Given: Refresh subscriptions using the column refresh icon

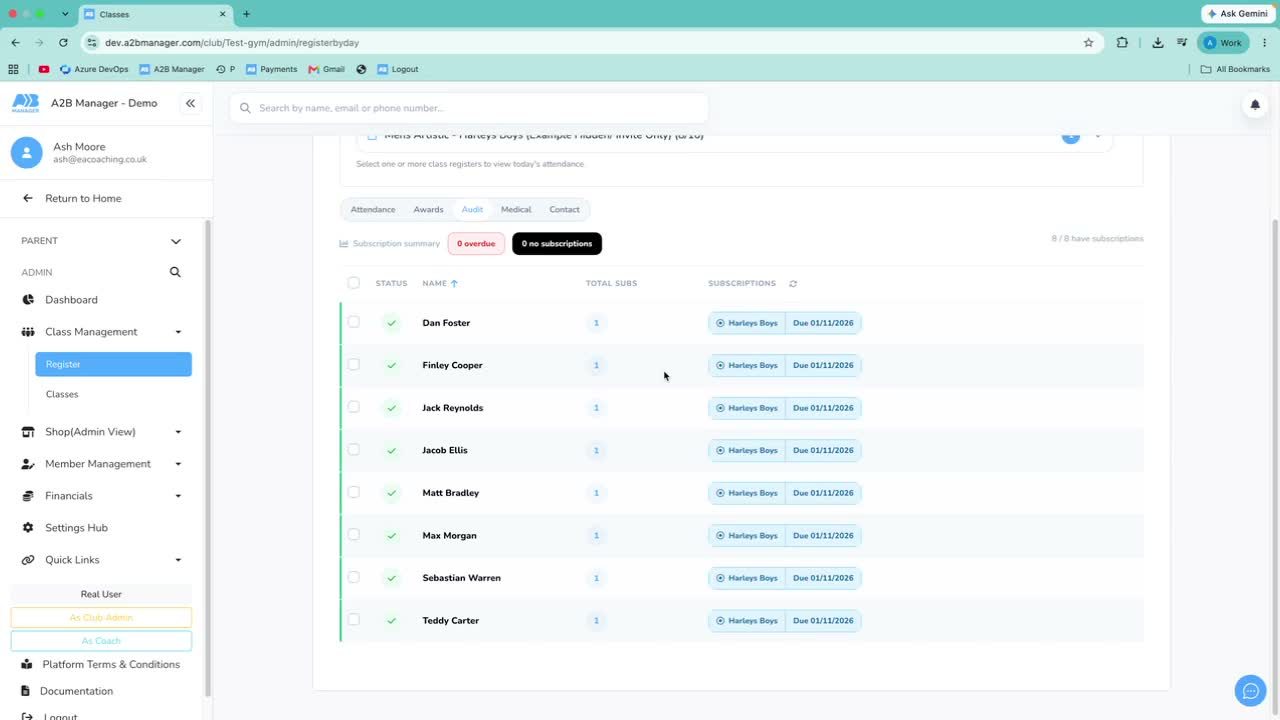Looking at the screenshot, I should coord(793,284).
